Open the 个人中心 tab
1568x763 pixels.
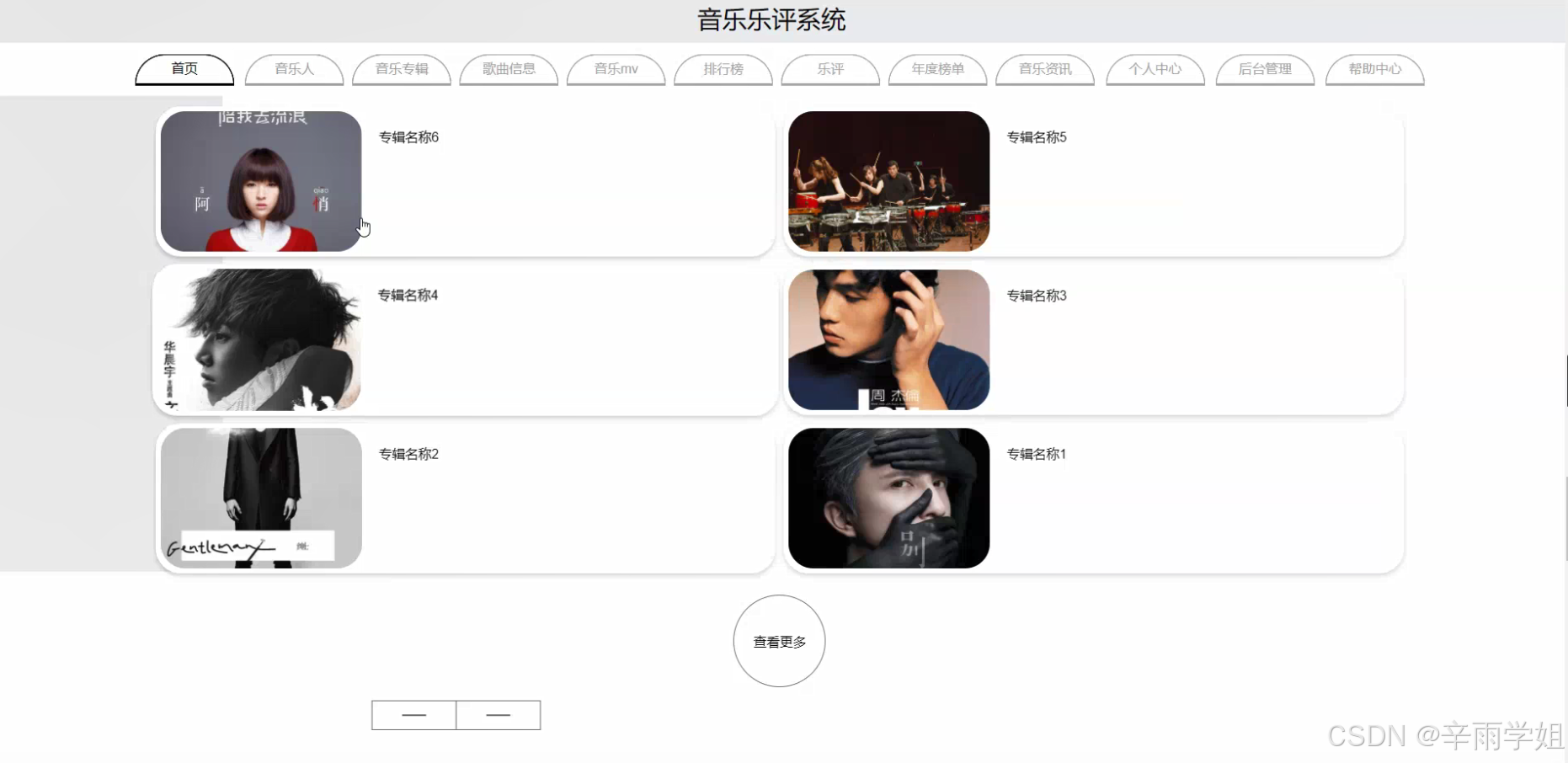click(x=1155, y=69)
